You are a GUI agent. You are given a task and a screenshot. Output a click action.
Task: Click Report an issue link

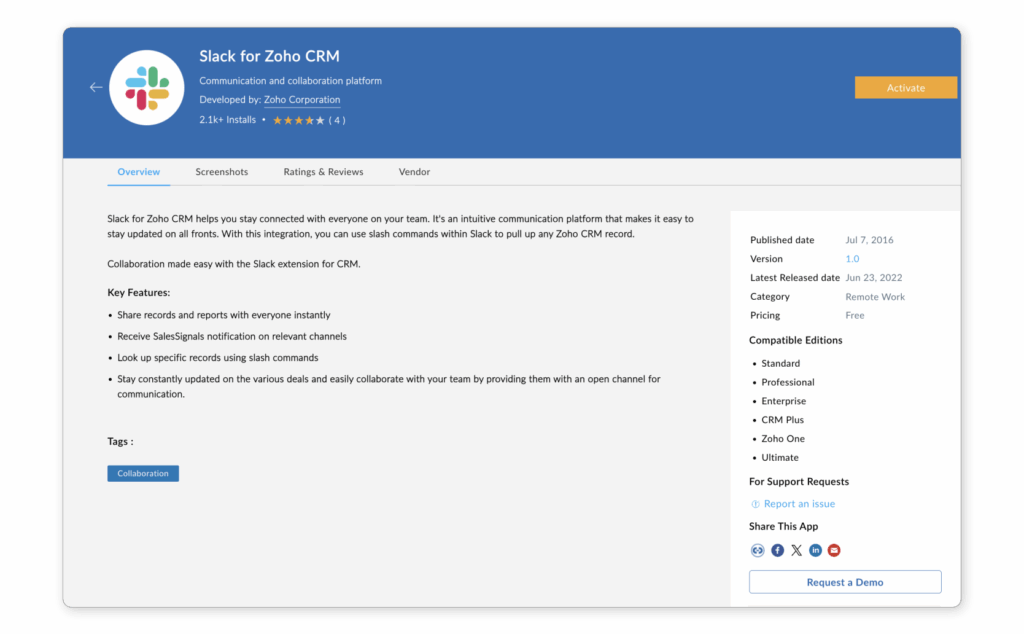(799, 504)
